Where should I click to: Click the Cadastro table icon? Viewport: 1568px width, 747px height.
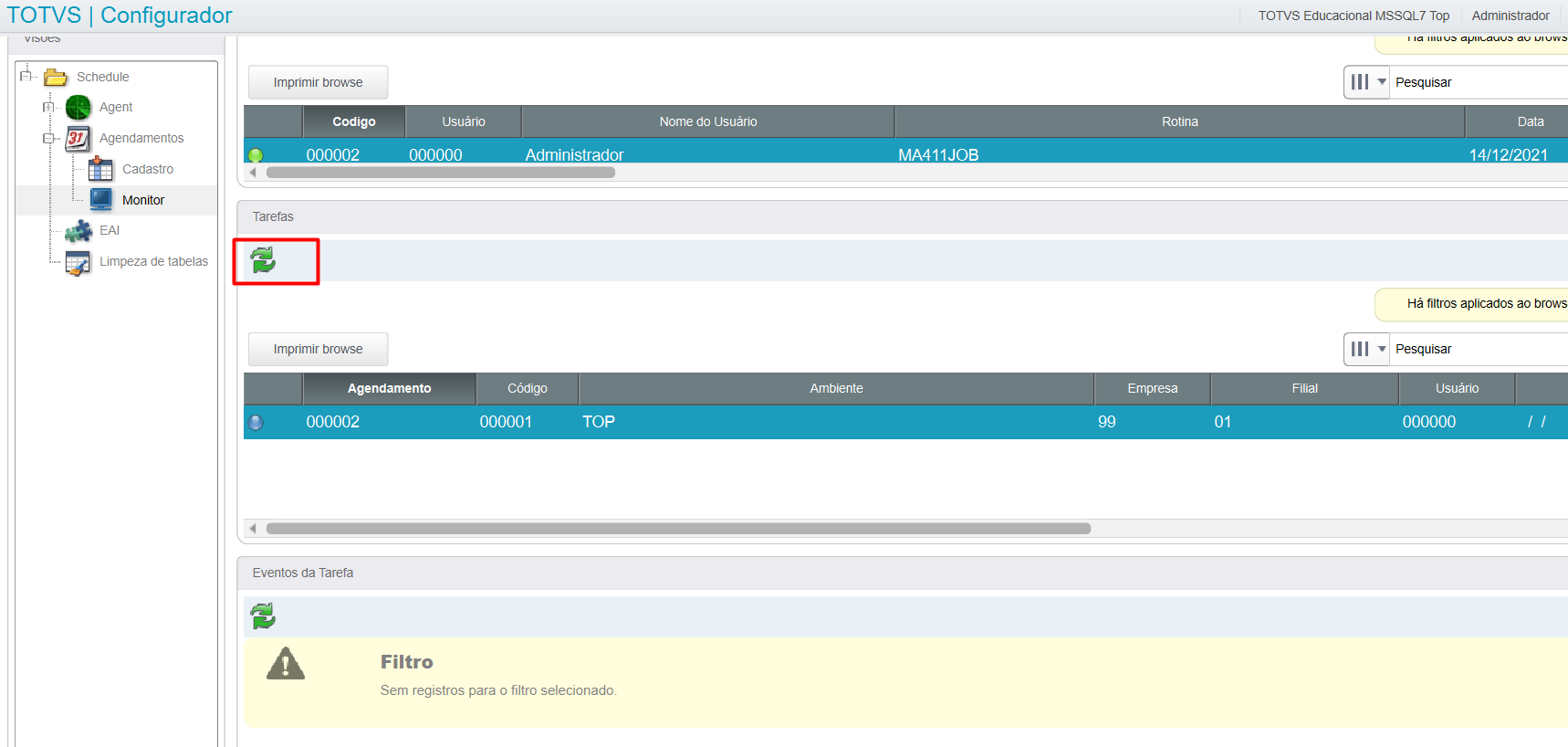tap(100, 169)
